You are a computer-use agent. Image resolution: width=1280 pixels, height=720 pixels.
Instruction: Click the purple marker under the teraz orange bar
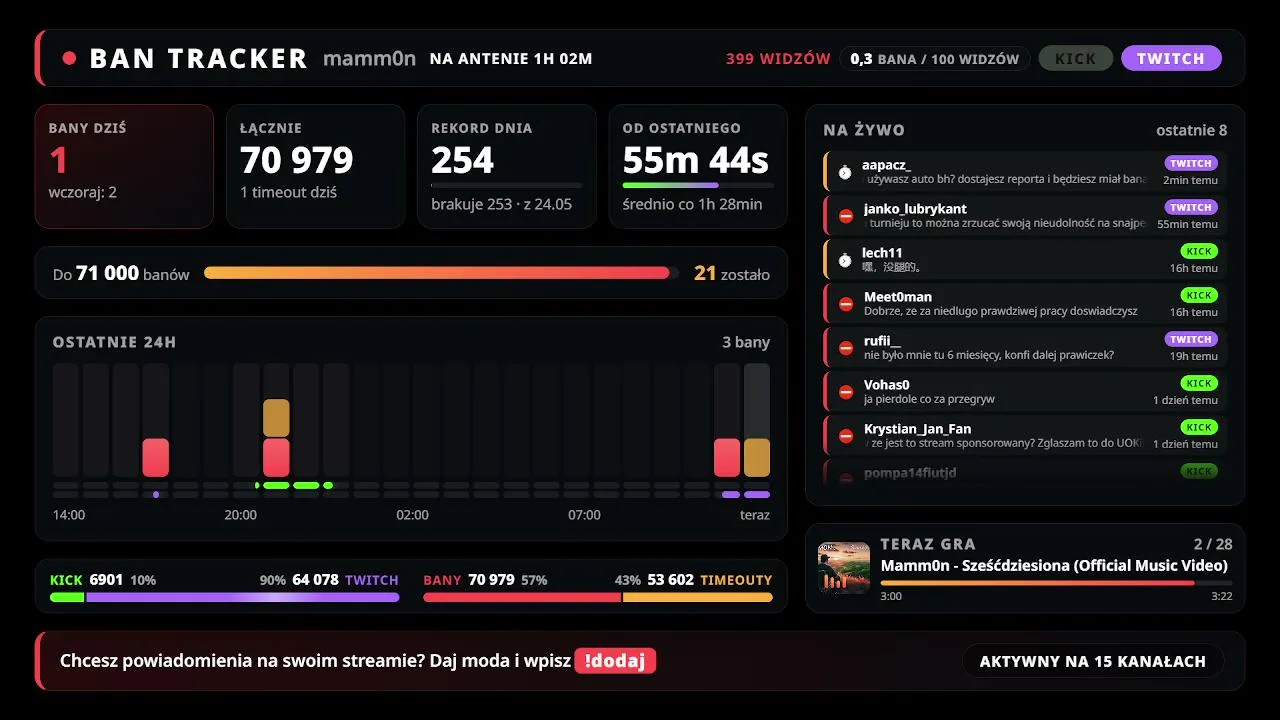(x=757, y=494)
